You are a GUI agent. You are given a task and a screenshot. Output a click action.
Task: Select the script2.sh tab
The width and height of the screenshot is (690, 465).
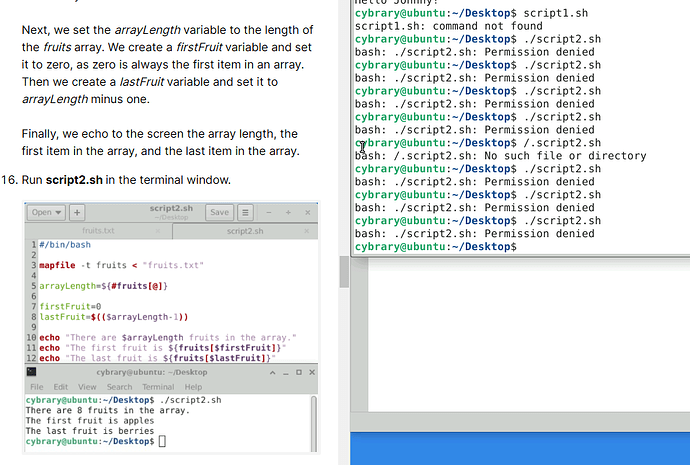coord(244,231)
